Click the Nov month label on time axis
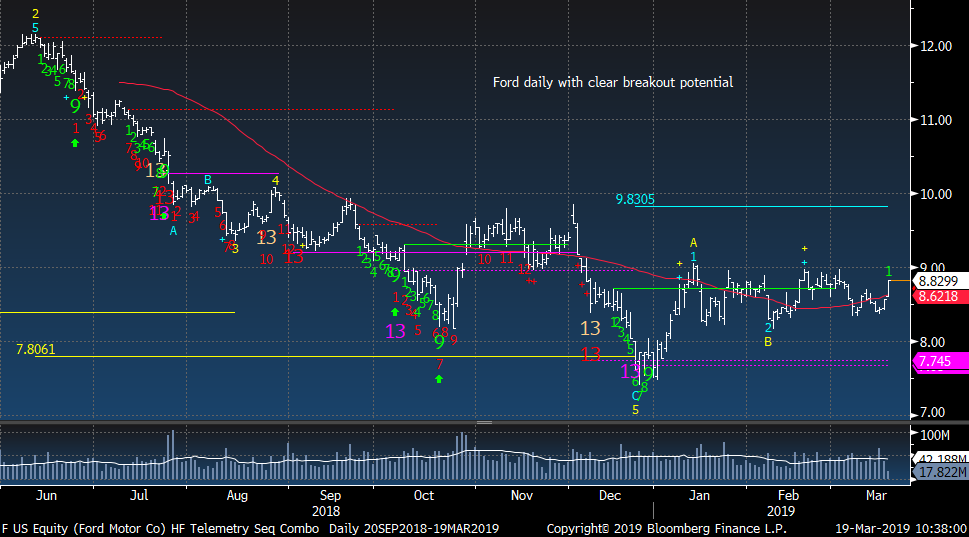969x537 pixels. pyautogui.click(x=522, y=495)
